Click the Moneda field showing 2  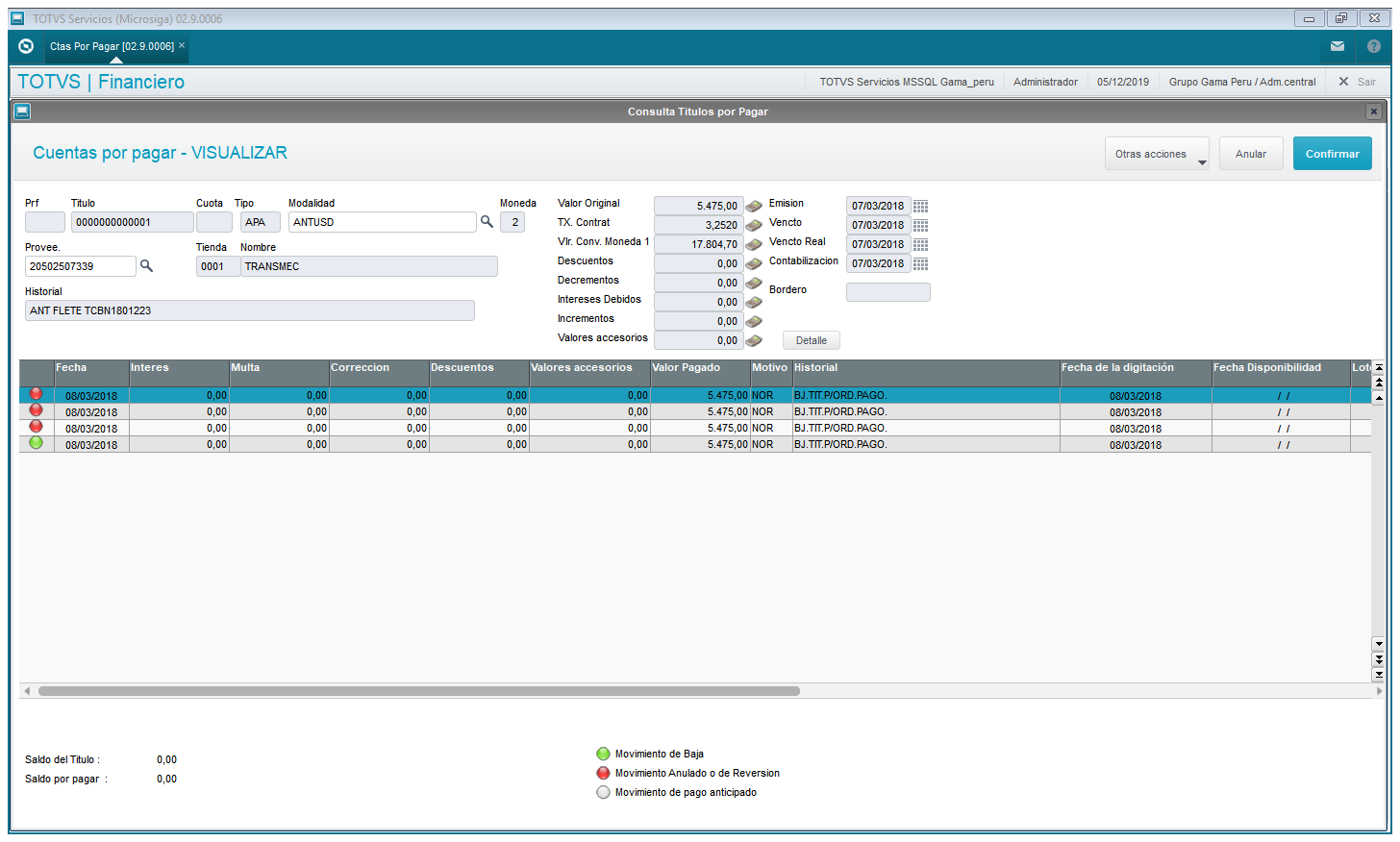tap(512, 222)
